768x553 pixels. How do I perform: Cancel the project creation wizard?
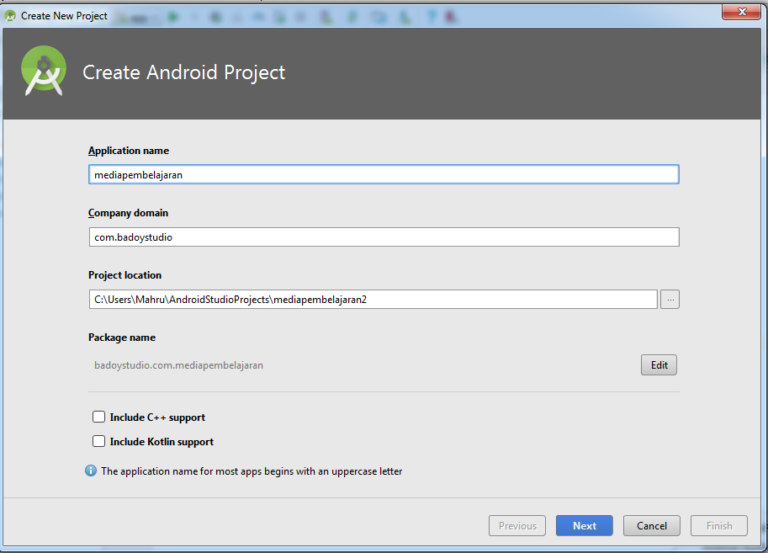click(651, 525)
